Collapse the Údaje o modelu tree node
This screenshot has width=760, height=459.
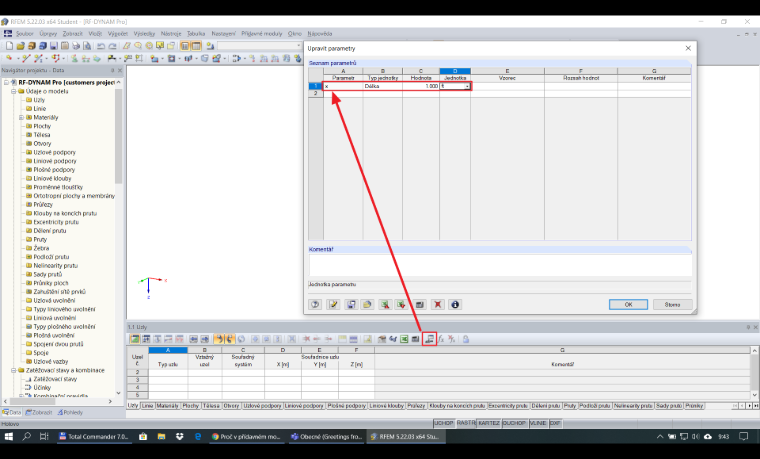pos(14,91)
